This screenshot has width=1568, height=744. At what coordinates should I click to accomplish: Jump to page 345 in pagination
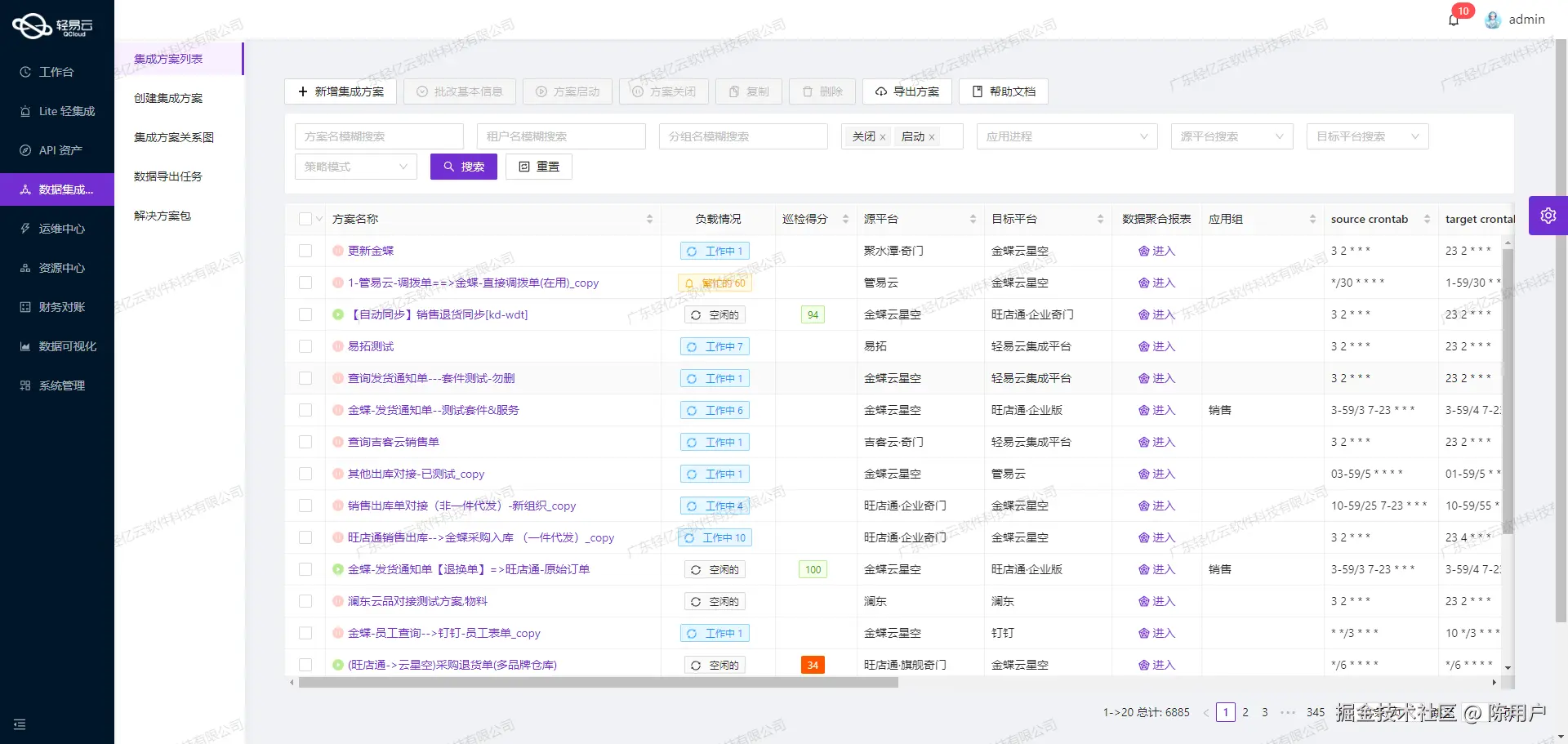pyautogui.click(x=1315, y=712)
